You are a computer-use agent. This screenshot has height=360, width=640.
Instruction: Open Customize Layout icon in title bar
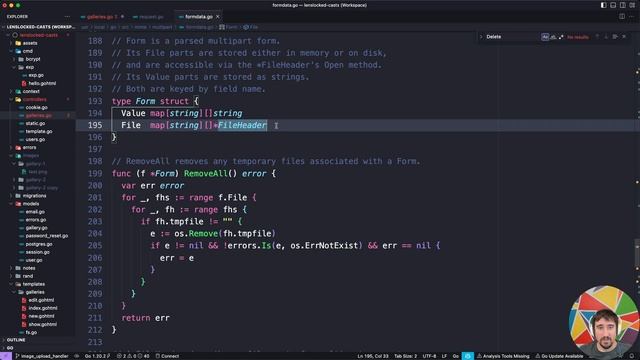632,5
